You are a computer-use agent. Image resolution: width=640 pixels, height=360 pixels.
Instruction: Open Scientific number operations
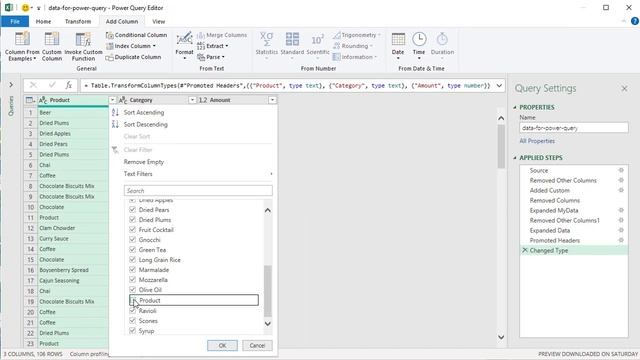click(x=318, y=46)
